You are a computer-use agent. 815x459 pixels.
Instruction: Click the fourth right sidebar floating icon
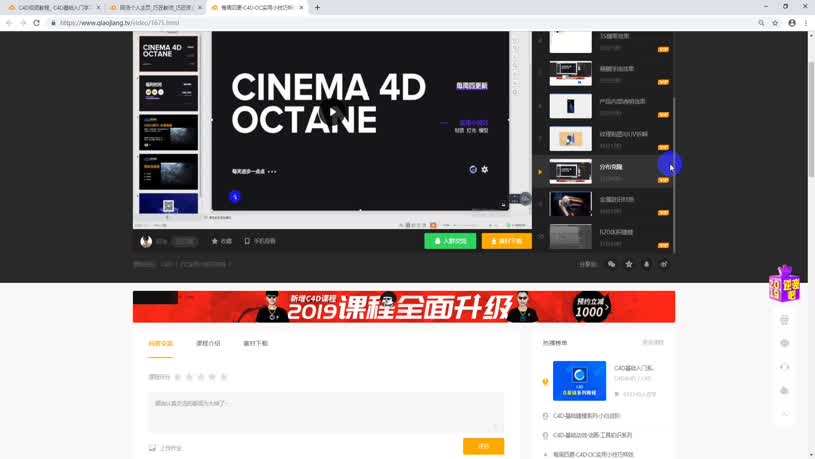click(x=784, y=390)
